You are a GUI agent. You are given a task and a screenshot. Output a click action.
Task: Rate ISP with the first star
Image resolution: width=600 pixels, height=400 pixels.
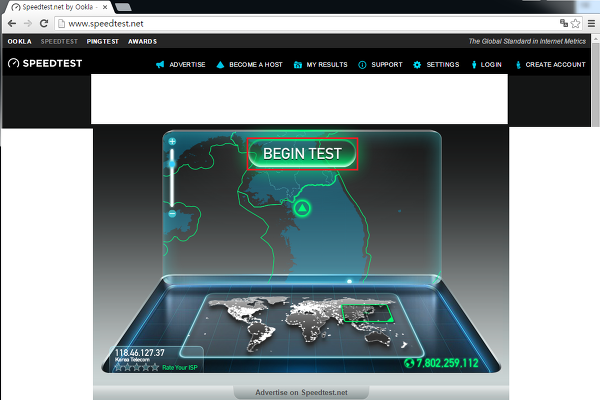coord(119,367)
